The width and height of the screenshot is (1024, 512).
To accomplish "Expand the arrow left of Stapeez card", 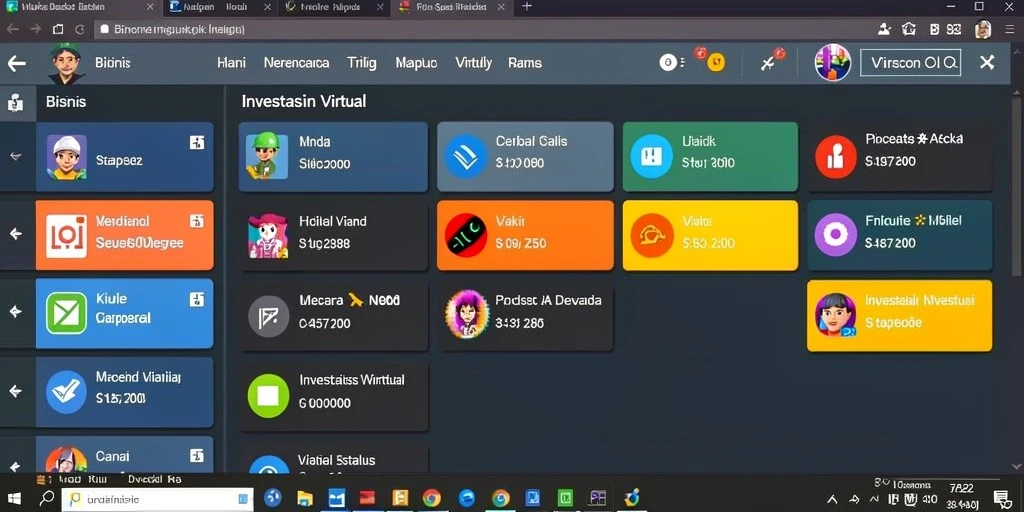I will [x=16, y=157].
